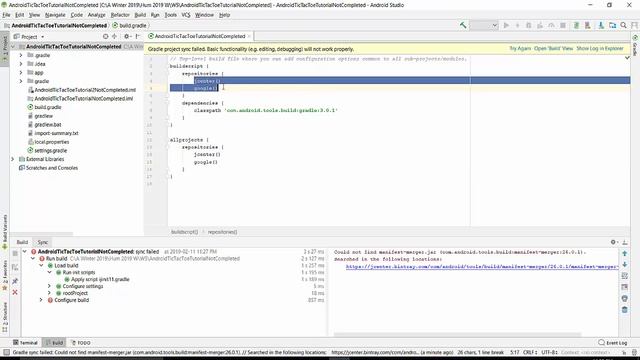
Task: Click the print icon in build output
Action: [624, 298]
